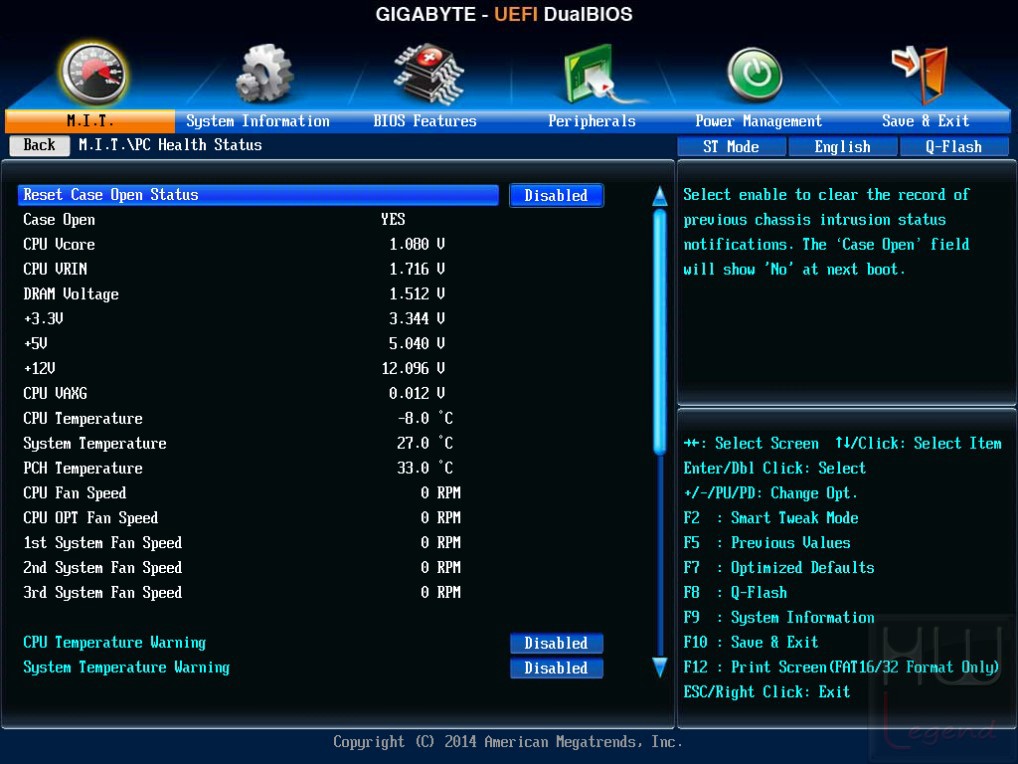
Task: Switch to the M.I.T. tab
Action: pyautogui.click(x=90, y=121)
